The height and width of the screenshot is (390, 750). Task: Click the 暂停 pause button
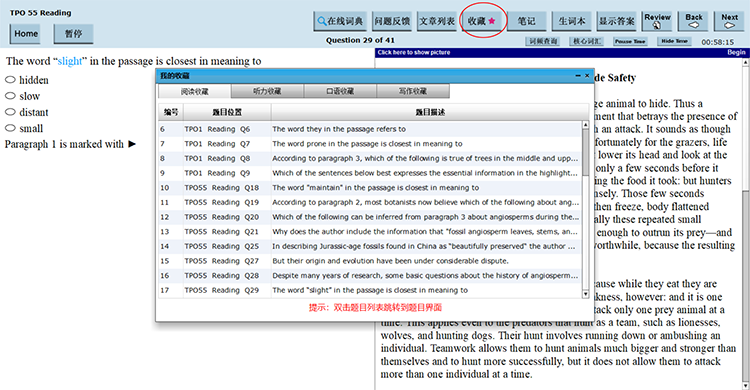point(73,33)
